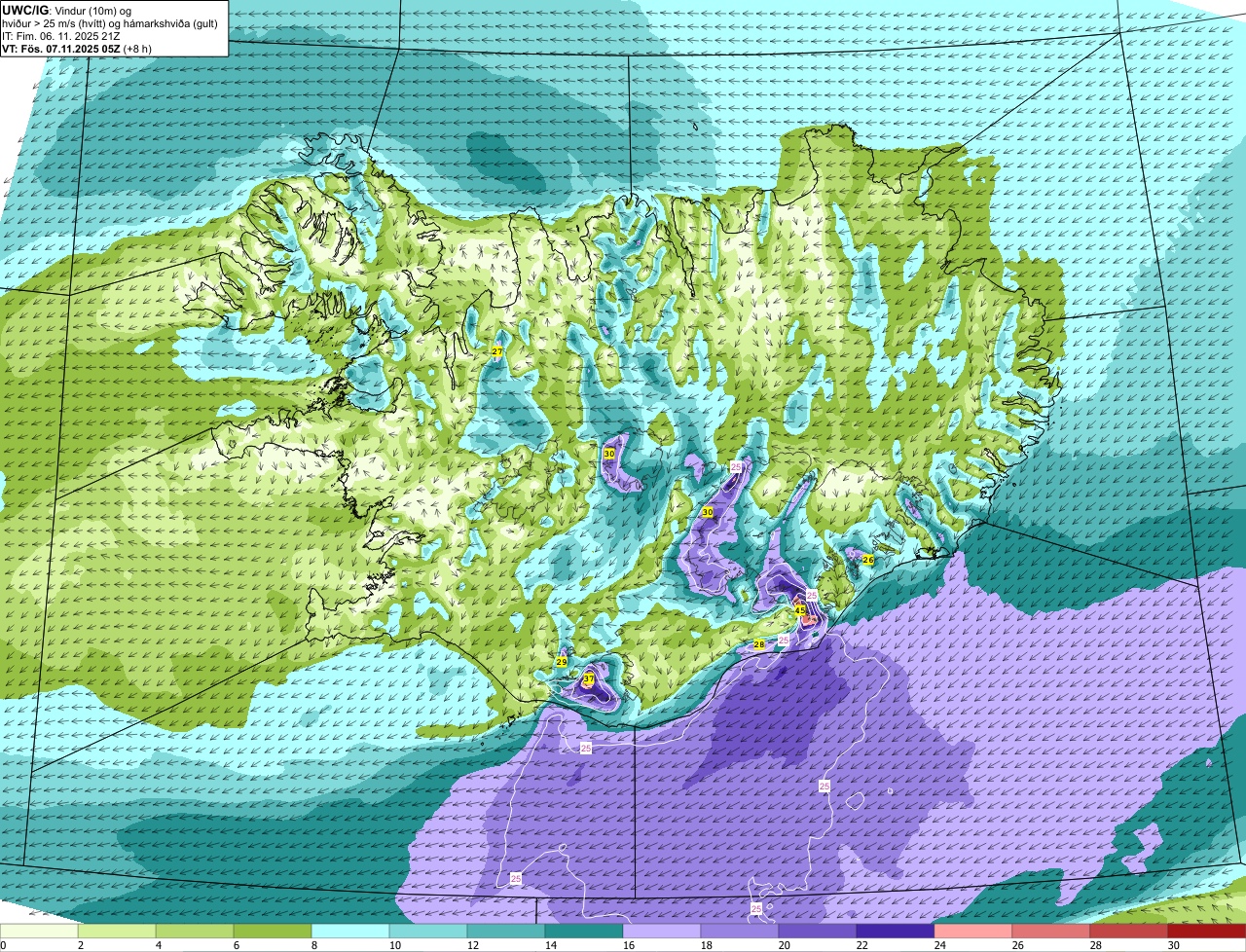Pick the deep indigo 22–24 m/s legend swatch
This screenshot has height=952, width=1246.
(x=896, y=932)
